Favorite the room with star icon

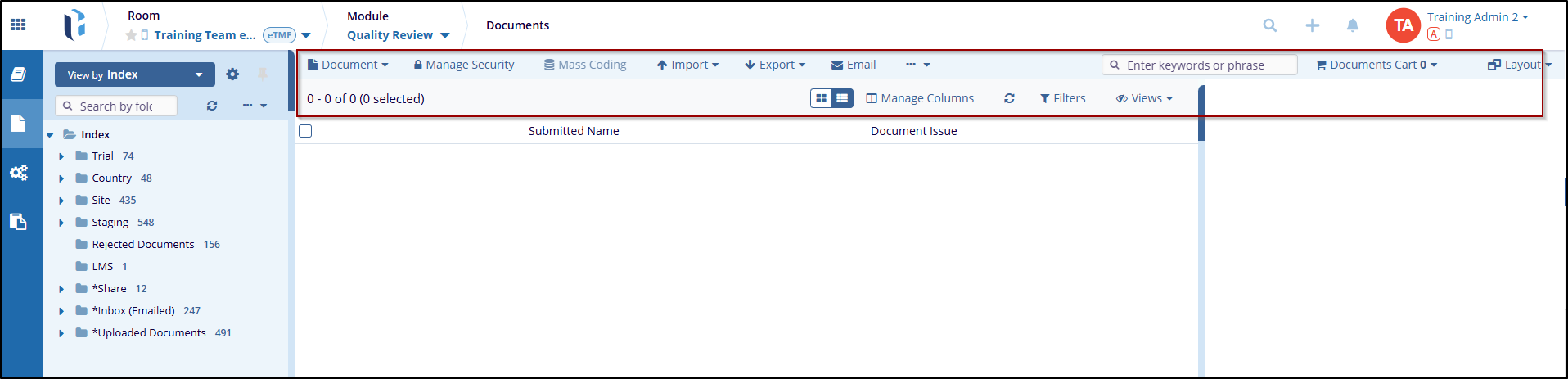131,35
